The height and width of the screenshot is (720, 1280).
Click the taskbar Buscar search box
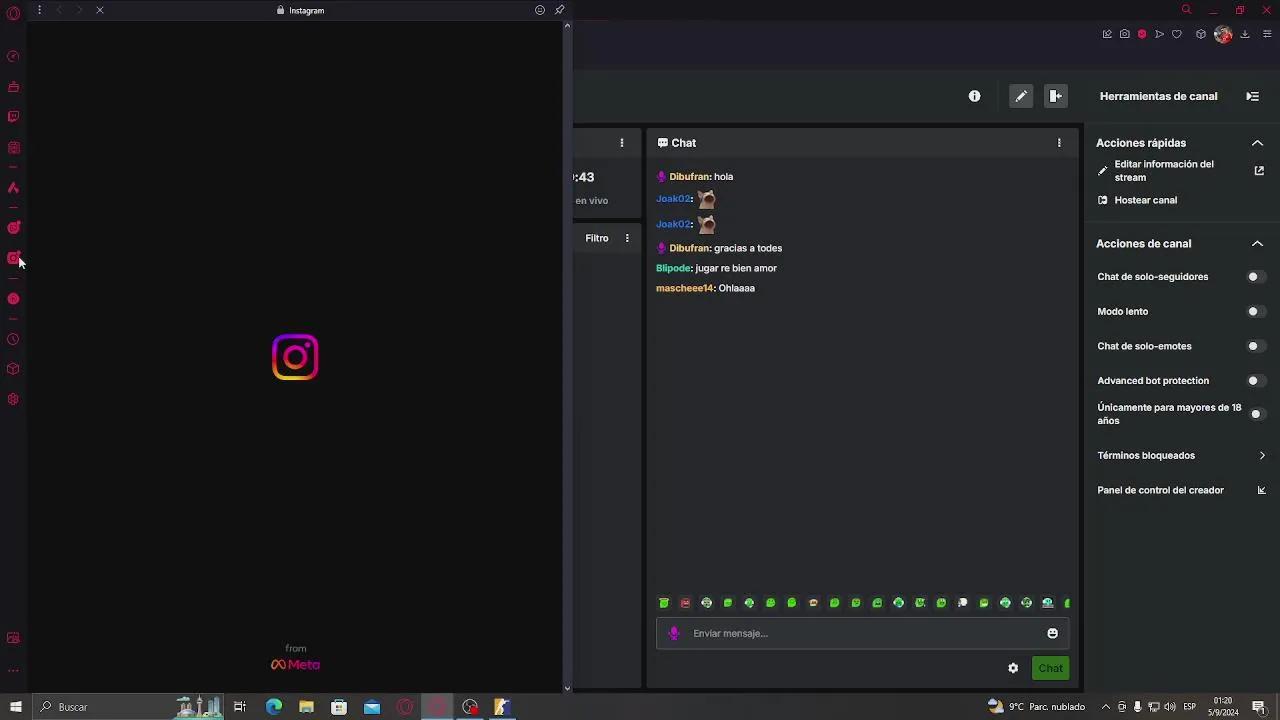[x=128, y=707]
